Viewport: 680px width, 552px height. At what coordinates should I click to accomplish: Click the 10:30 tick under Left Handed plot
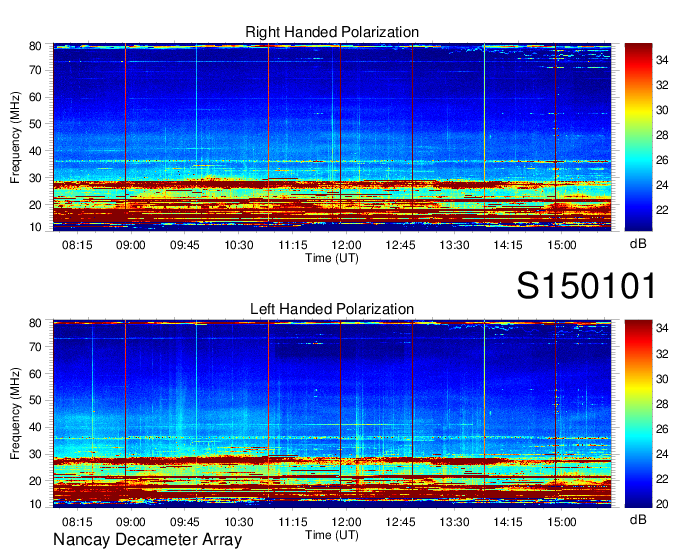(239, 522)
